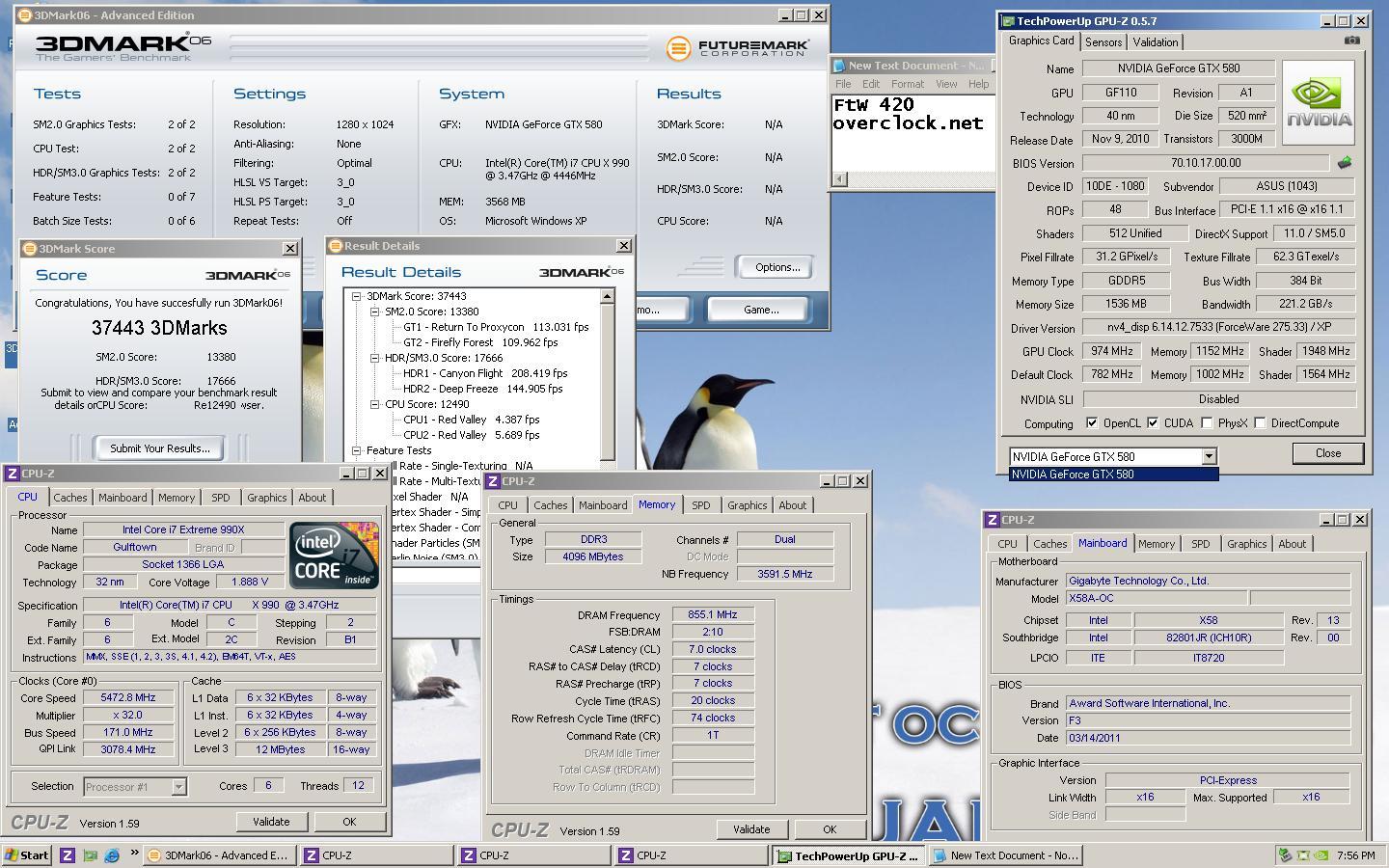Click the taskbar clock showing 7:56 PM

1356,855
